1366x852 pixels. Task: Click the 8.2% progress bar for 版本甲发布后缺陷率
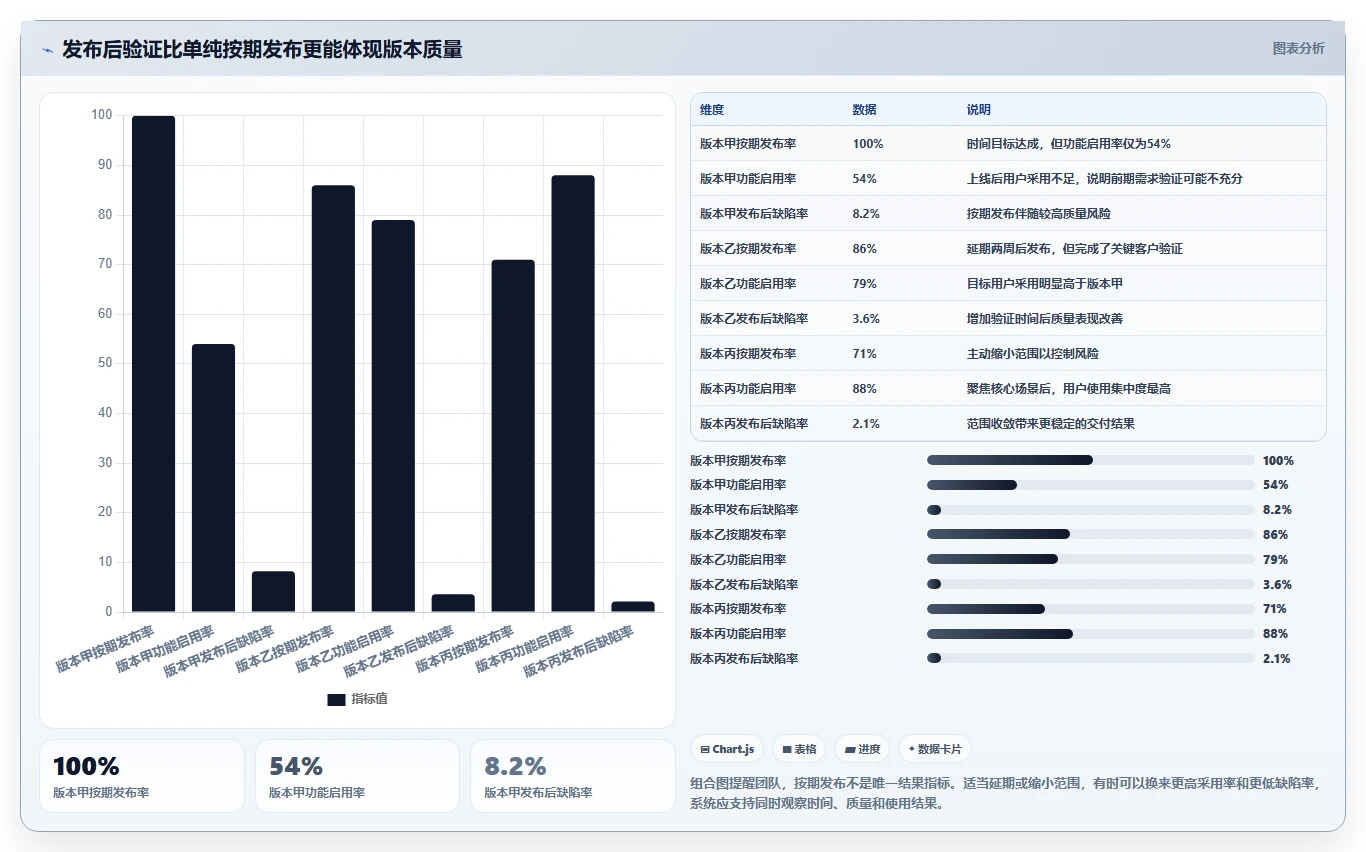pos(1091,510)
